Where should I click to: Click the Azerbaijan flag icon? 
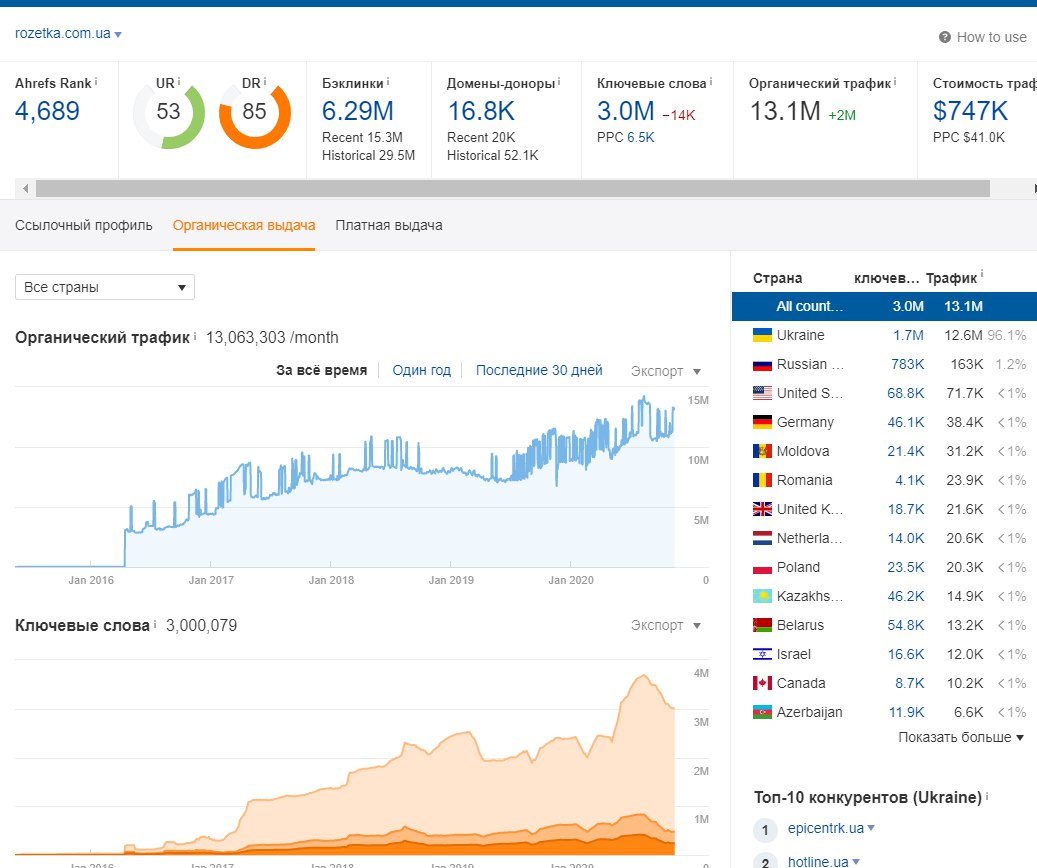tap(762, 713)
